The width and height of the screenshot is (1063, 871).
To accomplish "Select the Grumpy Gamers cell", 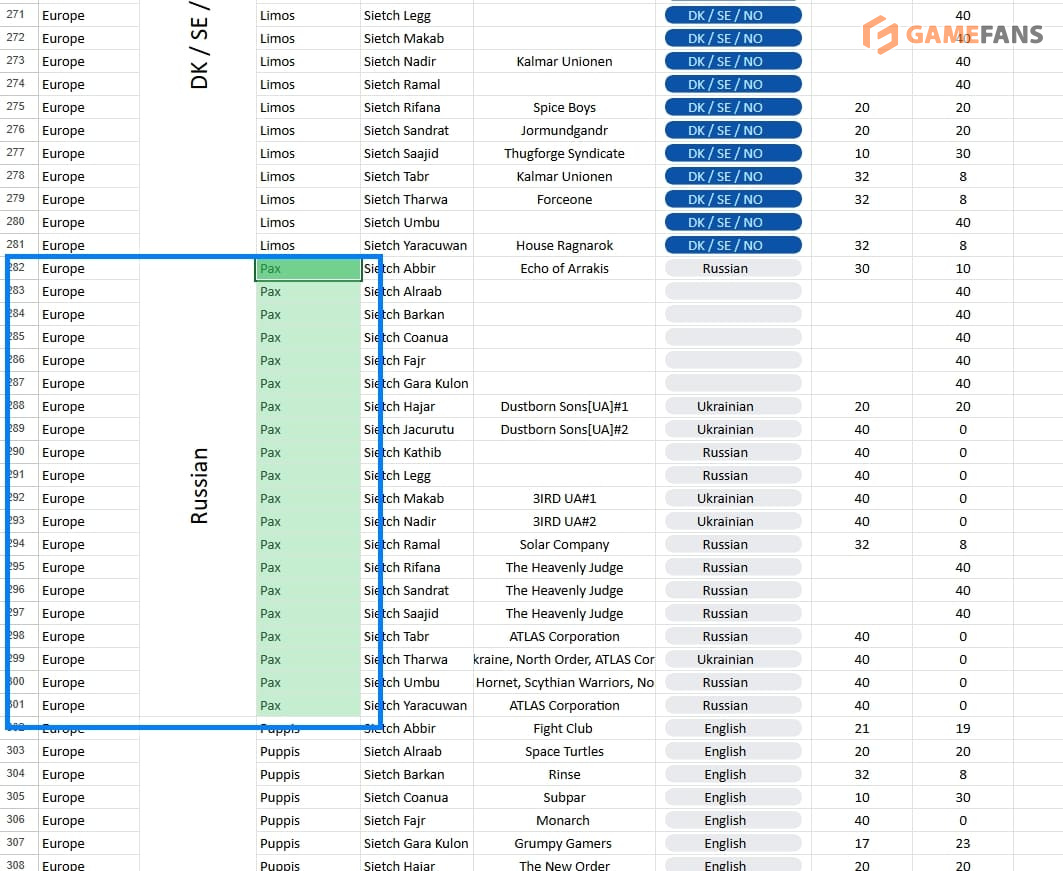I will coord(564,843).
